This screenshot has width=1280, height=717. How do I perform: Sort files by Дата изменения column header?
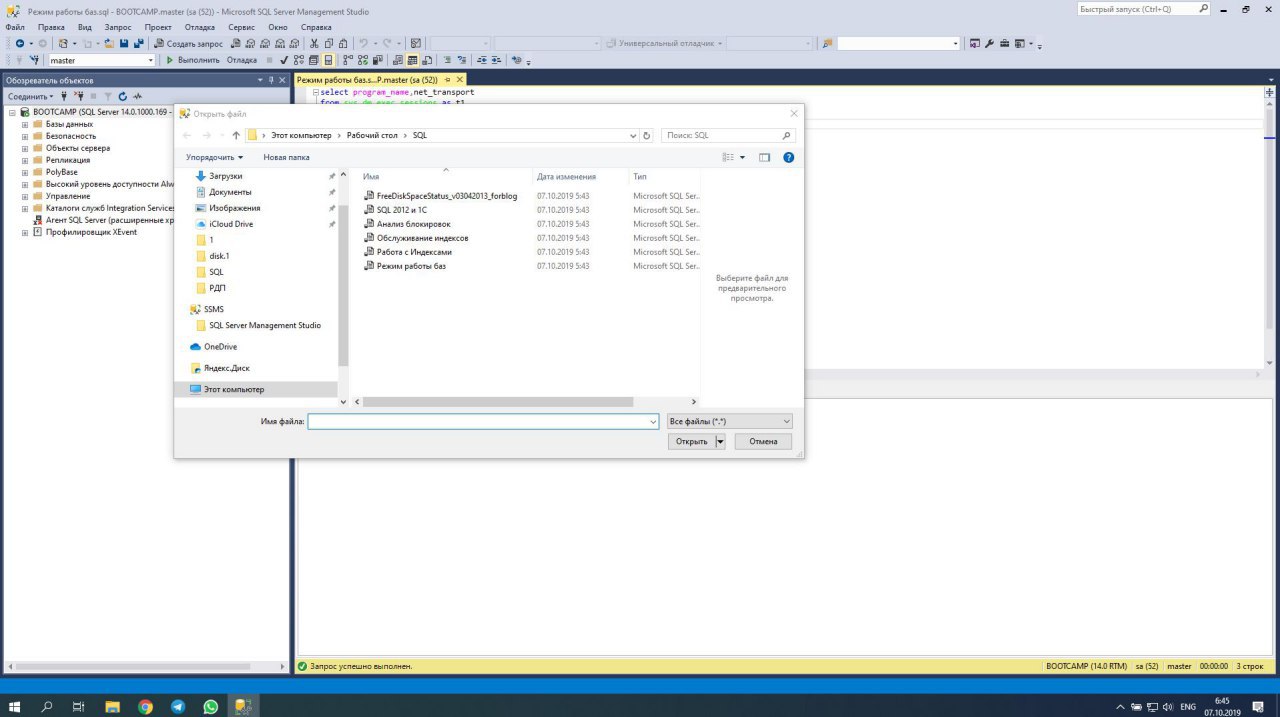pos(566,177)
